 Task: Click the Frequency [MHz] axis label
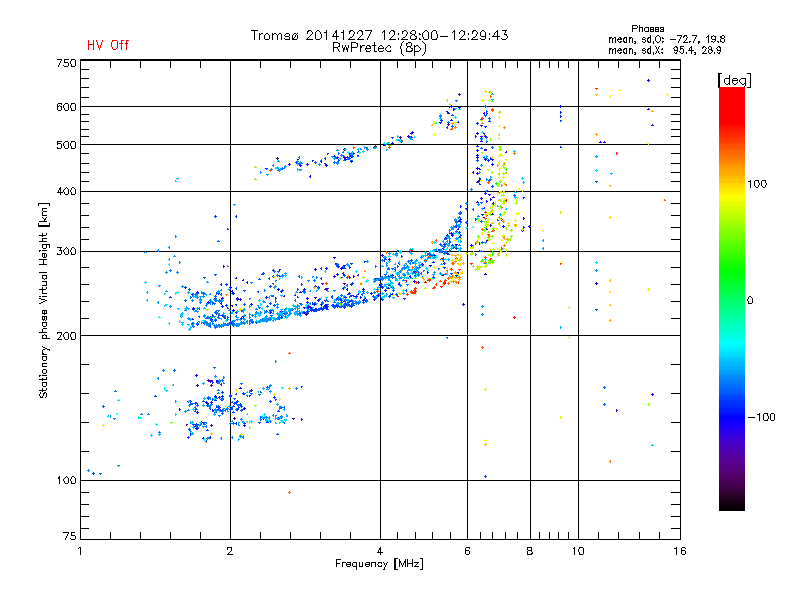click(379, 564)
